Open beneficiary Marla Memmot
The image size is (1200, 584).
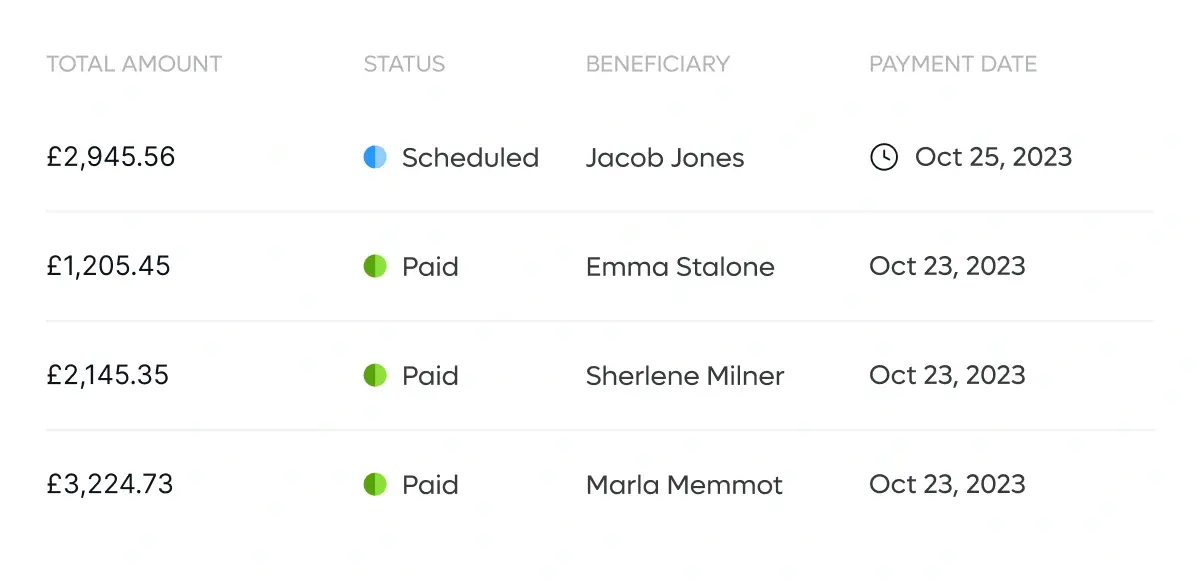[684, 484]
